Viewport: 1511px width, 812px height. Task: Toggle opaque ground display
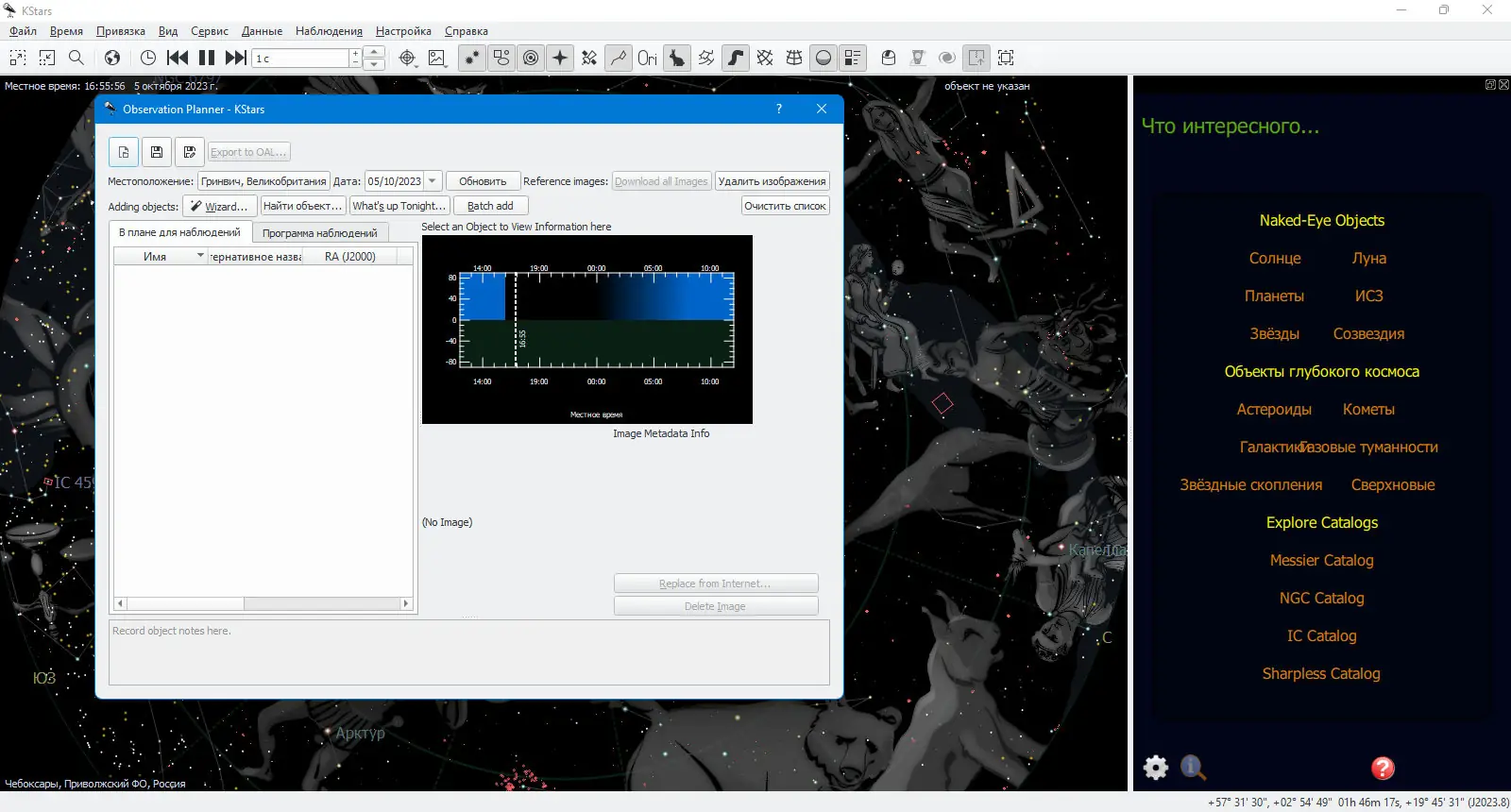[x=823, y=58]
